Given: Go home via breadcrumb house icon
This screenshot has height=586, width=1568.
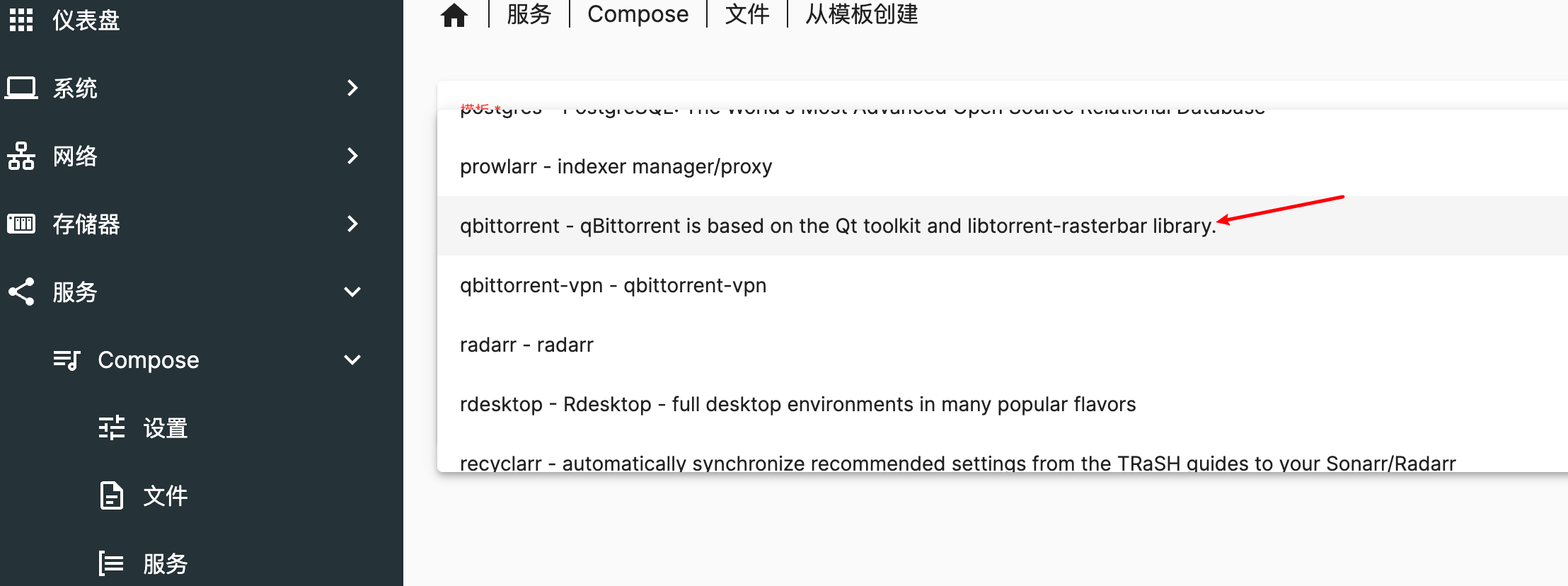Looking at the screenshot, I should click(x=454, y=14).
